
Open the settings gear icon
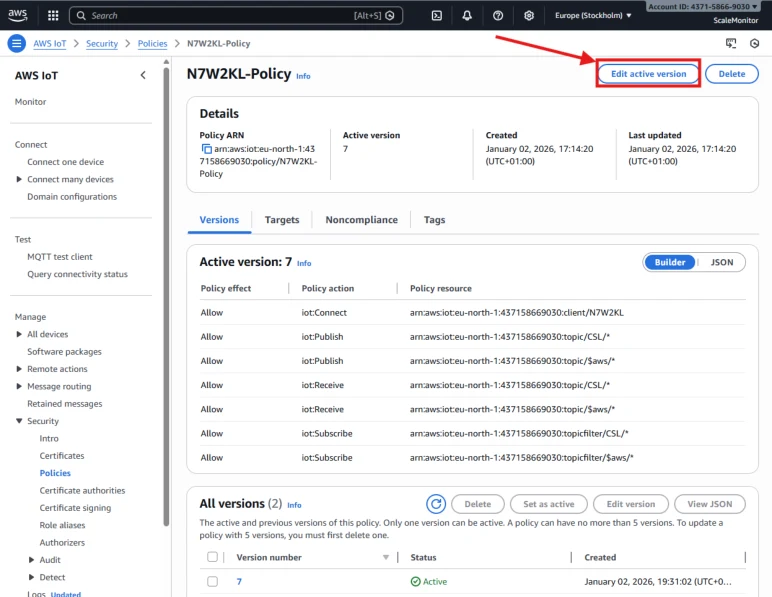point(529,15)
